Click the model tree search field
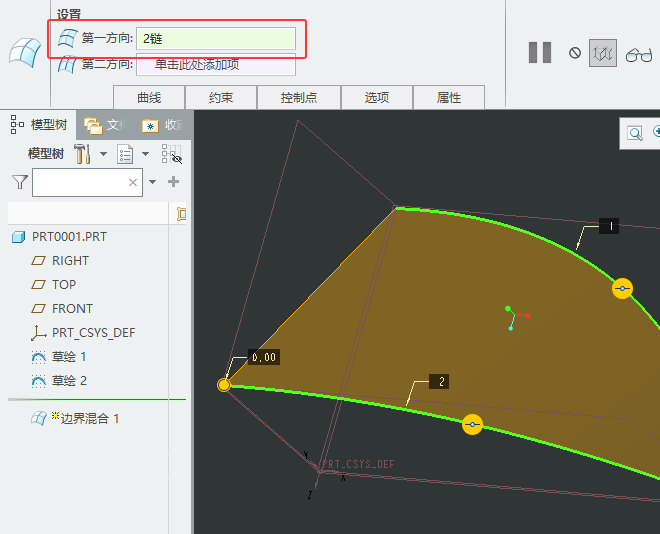Screen dimensions: 660x534 coord(88,182)
